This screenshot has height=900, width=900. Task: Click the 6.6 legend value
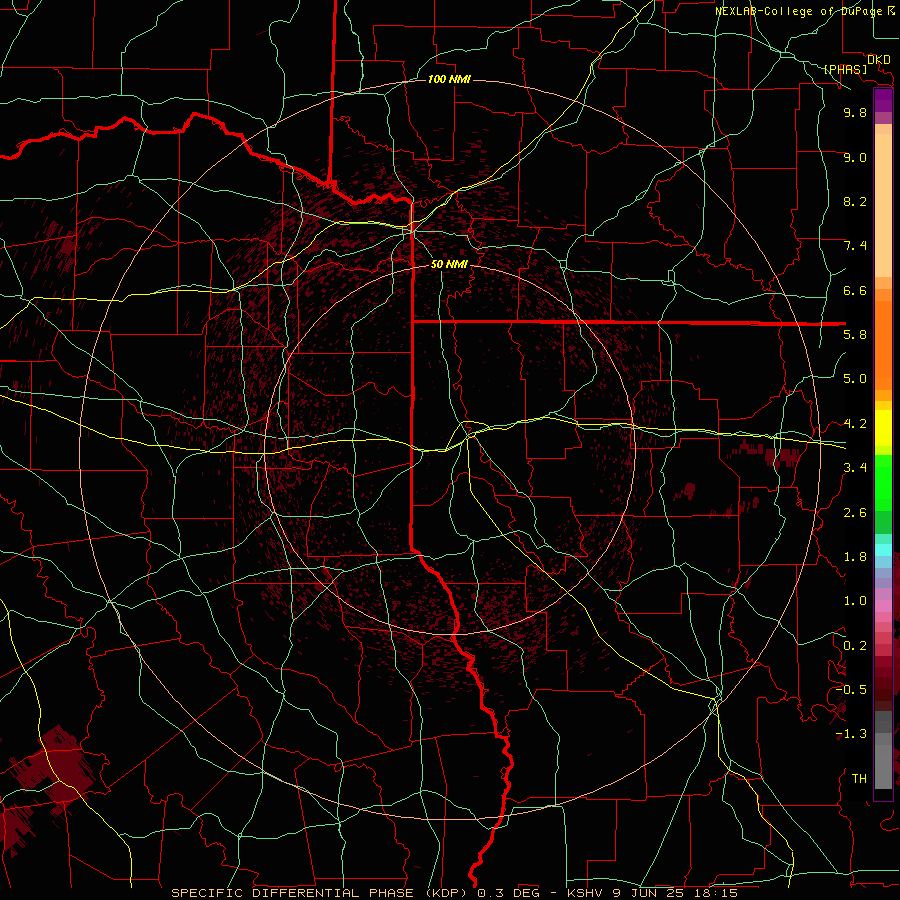[855, 290]
